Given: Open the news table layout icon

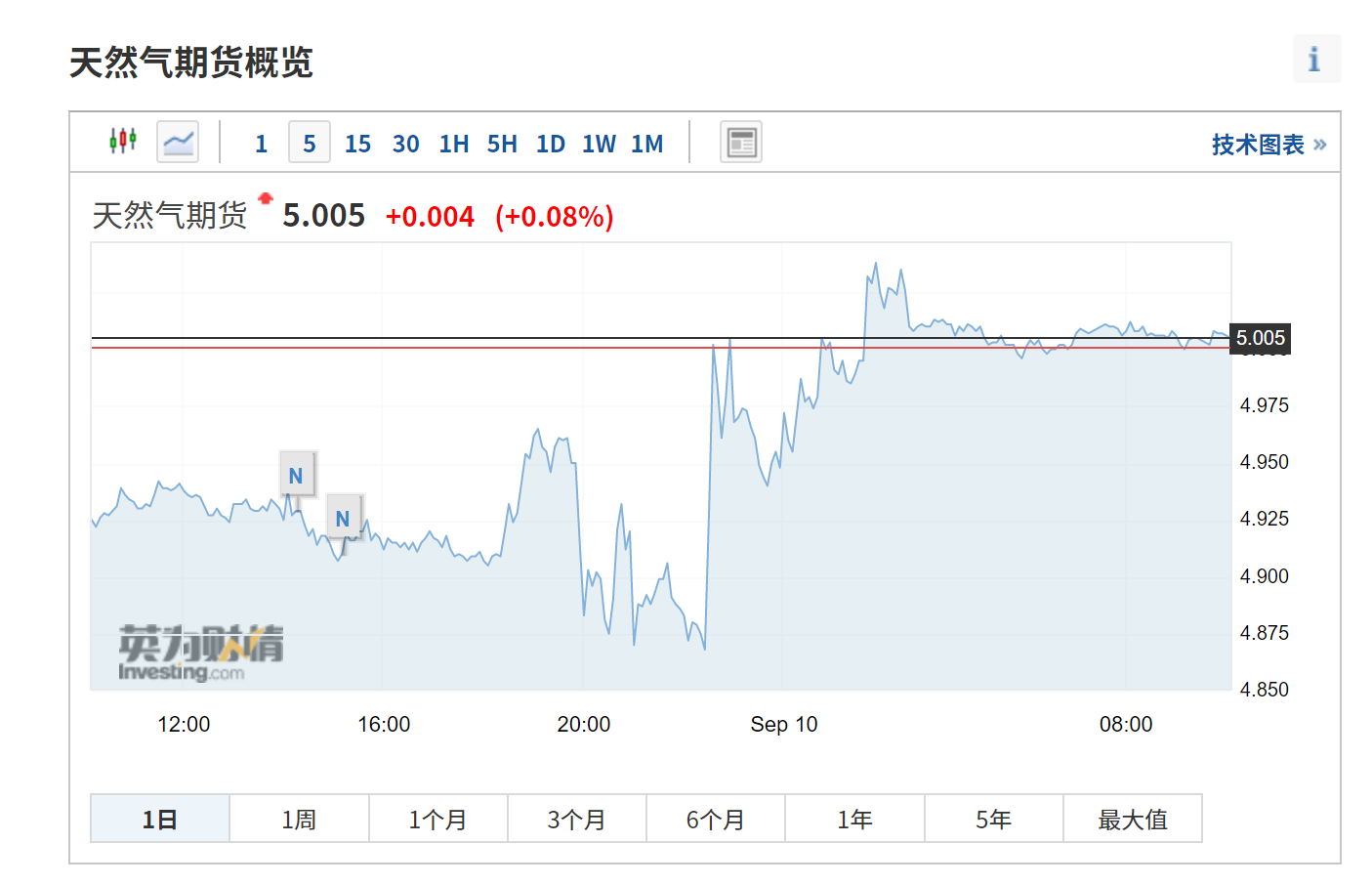Looking at the screenshot, I should point(741,143).
